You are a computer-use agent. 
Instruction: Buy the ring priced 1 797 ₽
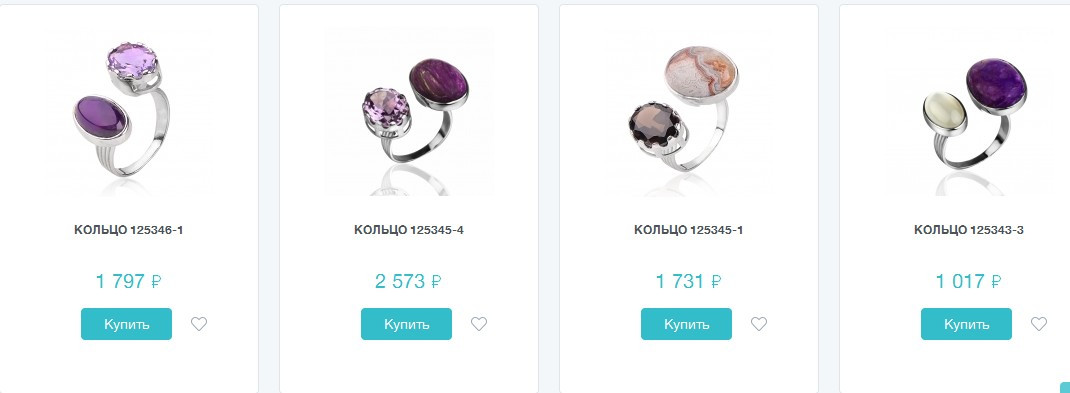(x=126, y=324)
